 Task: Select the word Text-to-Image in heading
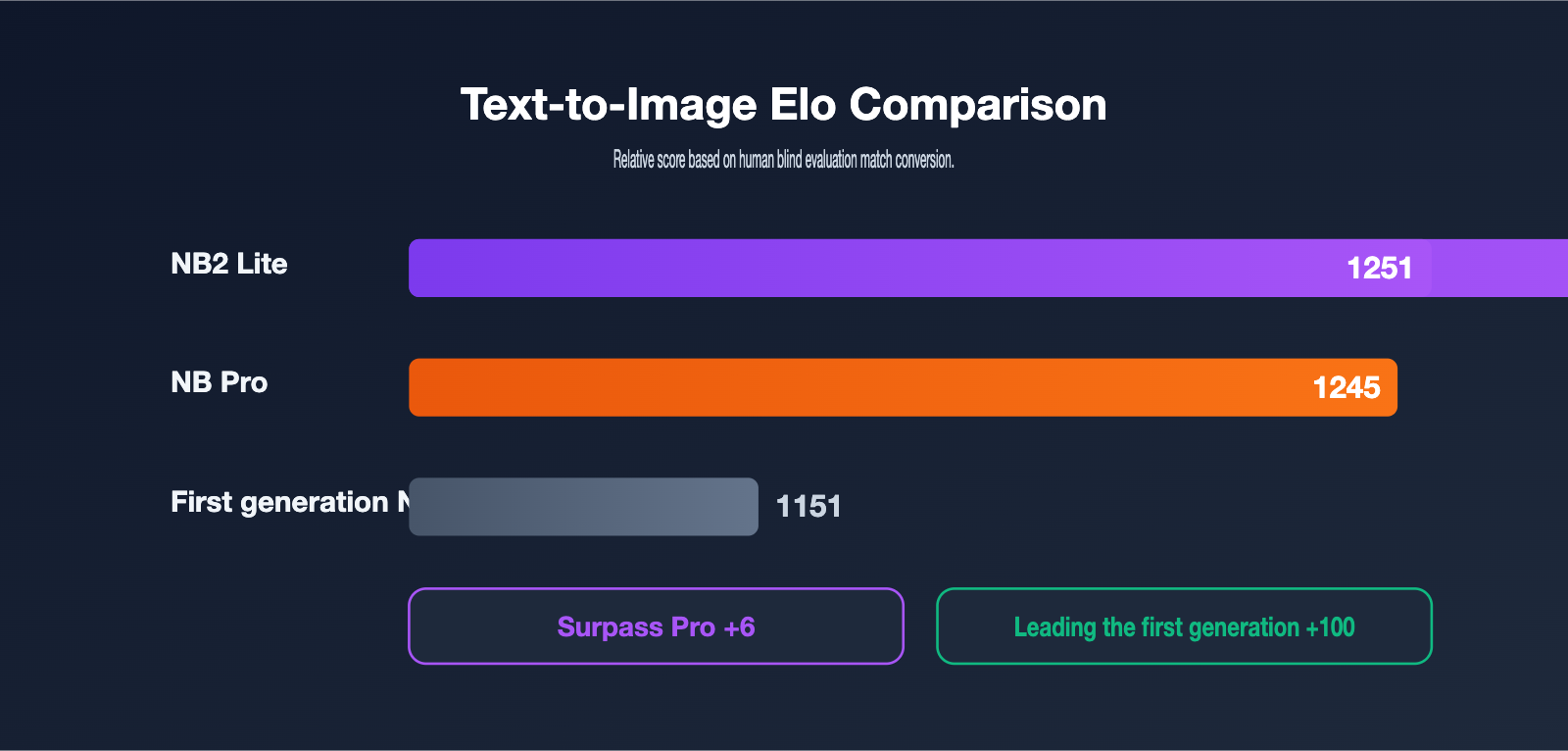point(609,105)
